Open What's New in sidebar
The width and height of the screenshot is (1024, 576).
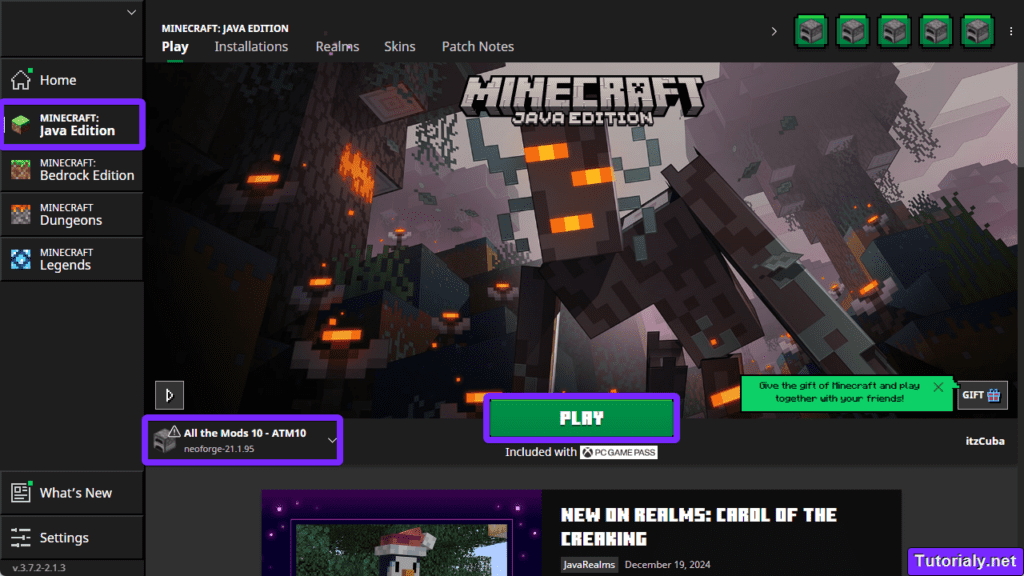[x=72, y=492]
